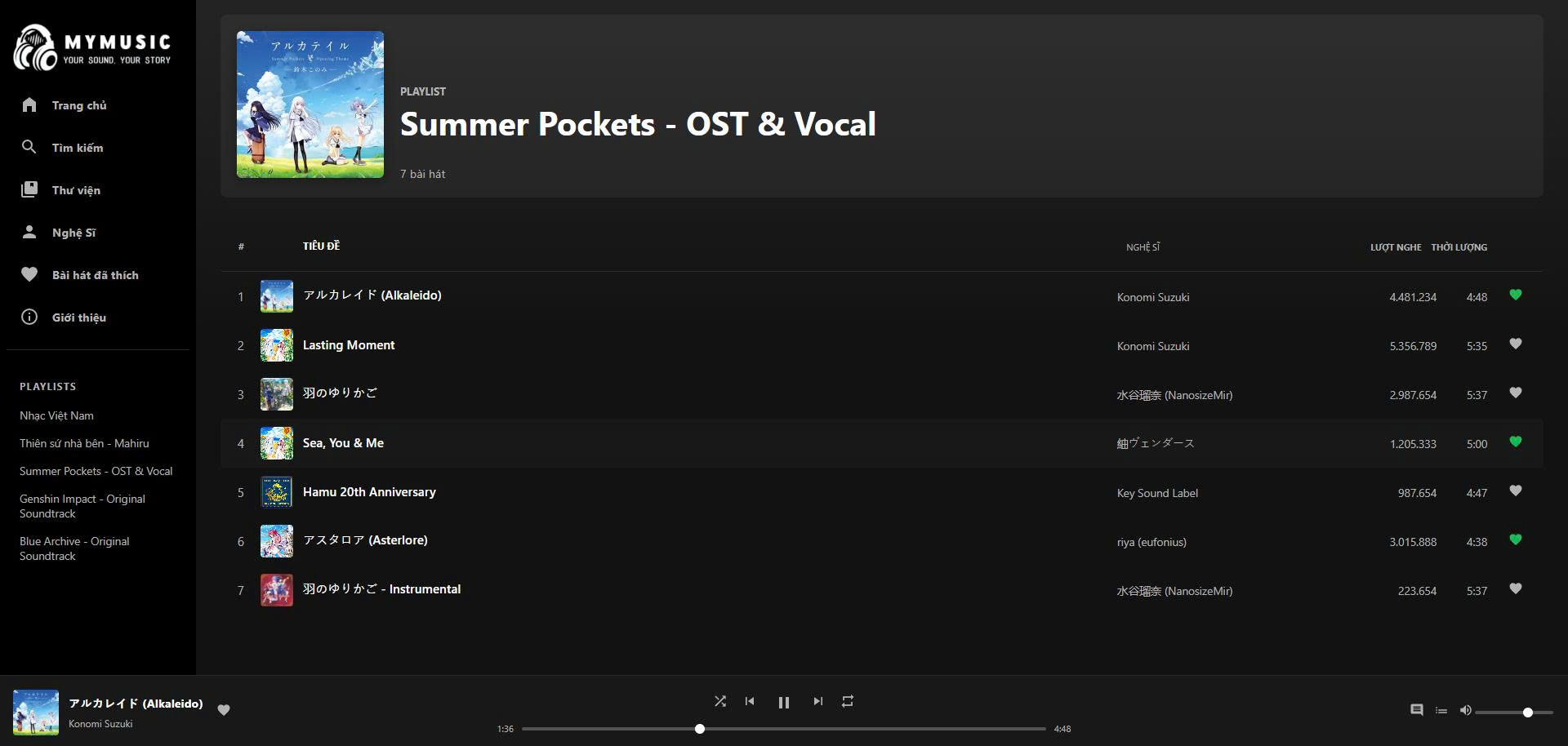Viewport: 1568px width, 746px height.
Task: Visit the Nghệ Sĩ section
Action: point(74,233)
